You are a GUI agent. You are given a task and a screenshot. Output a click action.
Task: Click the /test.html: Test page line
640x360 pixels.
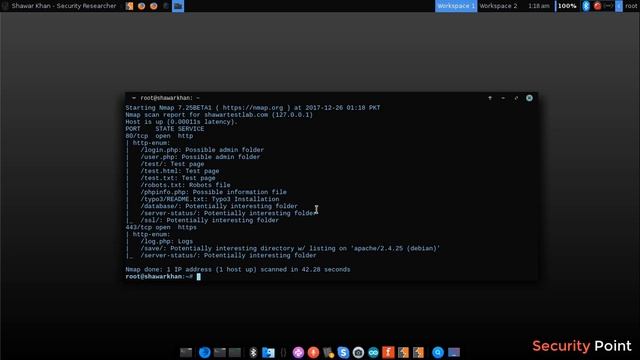180,171
